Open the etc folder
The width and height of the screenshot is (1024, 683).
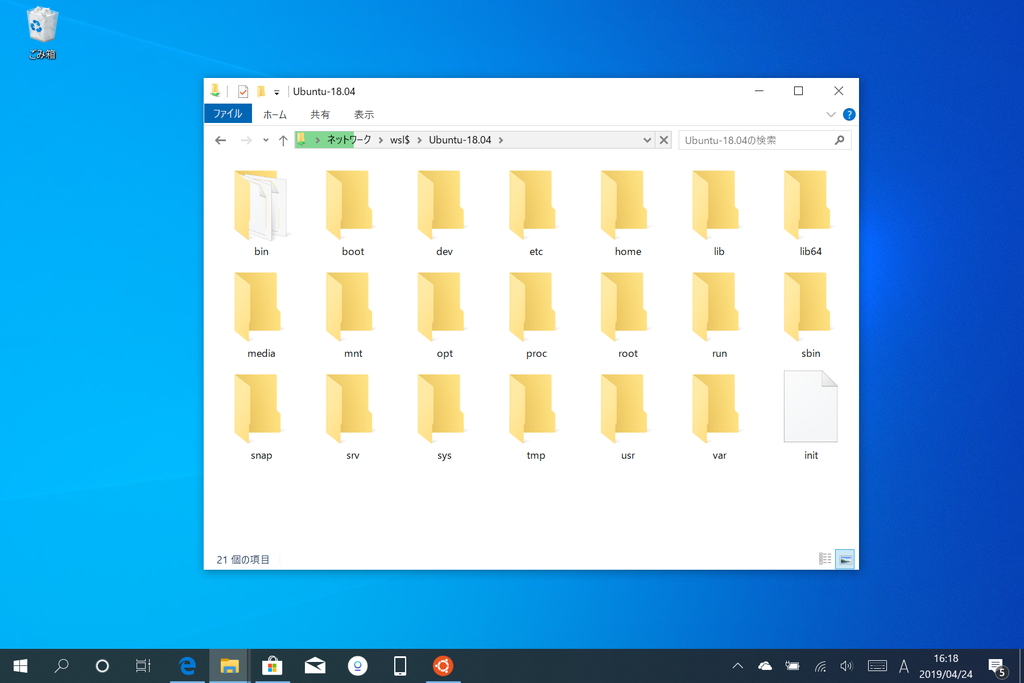pos(536,213)
